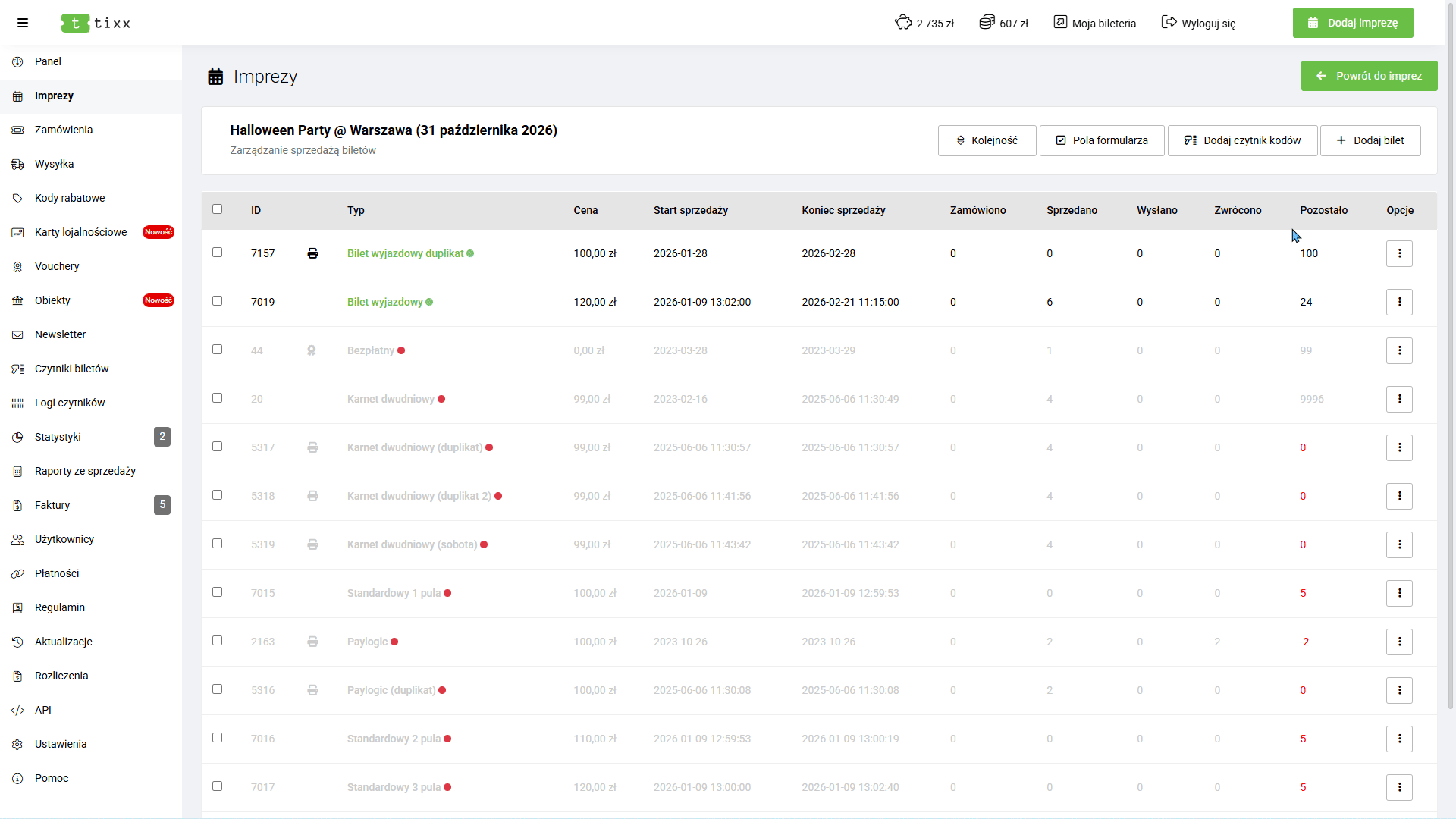The height and width of the screenshot is (819, 1456).
Task: Go to Zamówienia in sidebar
Action: (x=64, y=130)
